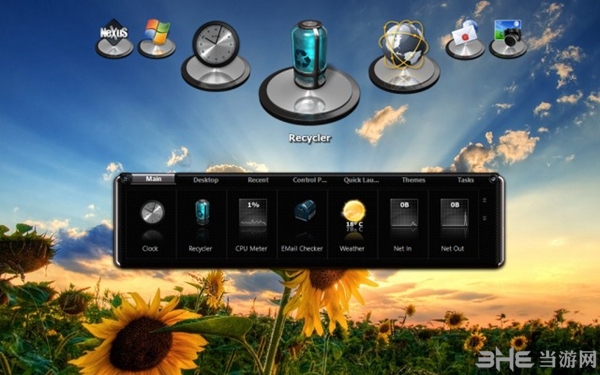
Task: Click the upper double-chevron scroll arrow on shelf
Action: [x=484, y=200]
